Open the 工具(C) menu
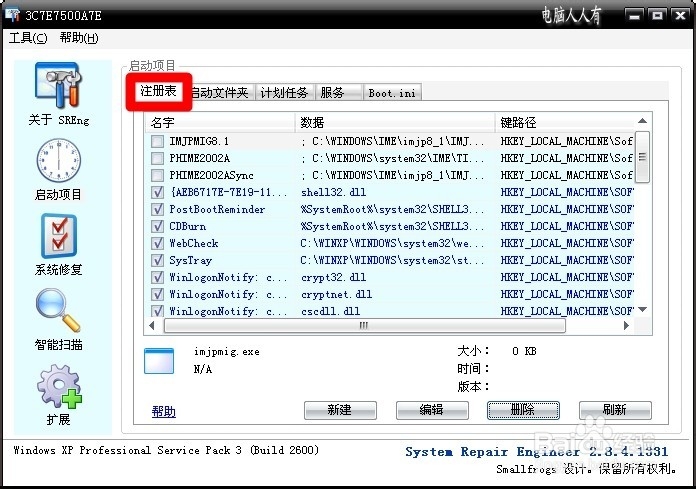 coord(28,38)
